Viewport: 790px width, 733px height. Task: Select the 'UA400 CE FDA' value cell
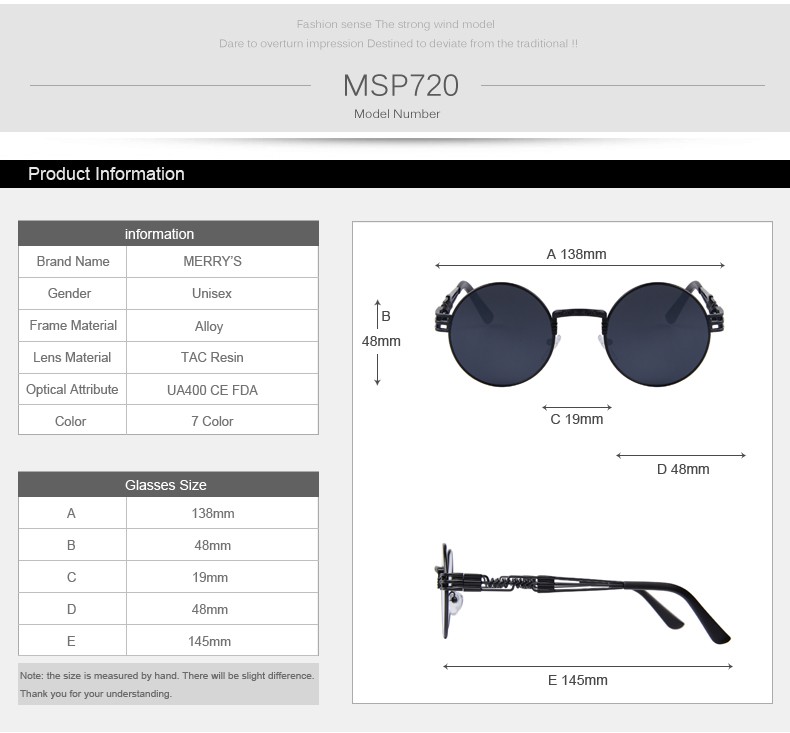[x=222, y=389]
